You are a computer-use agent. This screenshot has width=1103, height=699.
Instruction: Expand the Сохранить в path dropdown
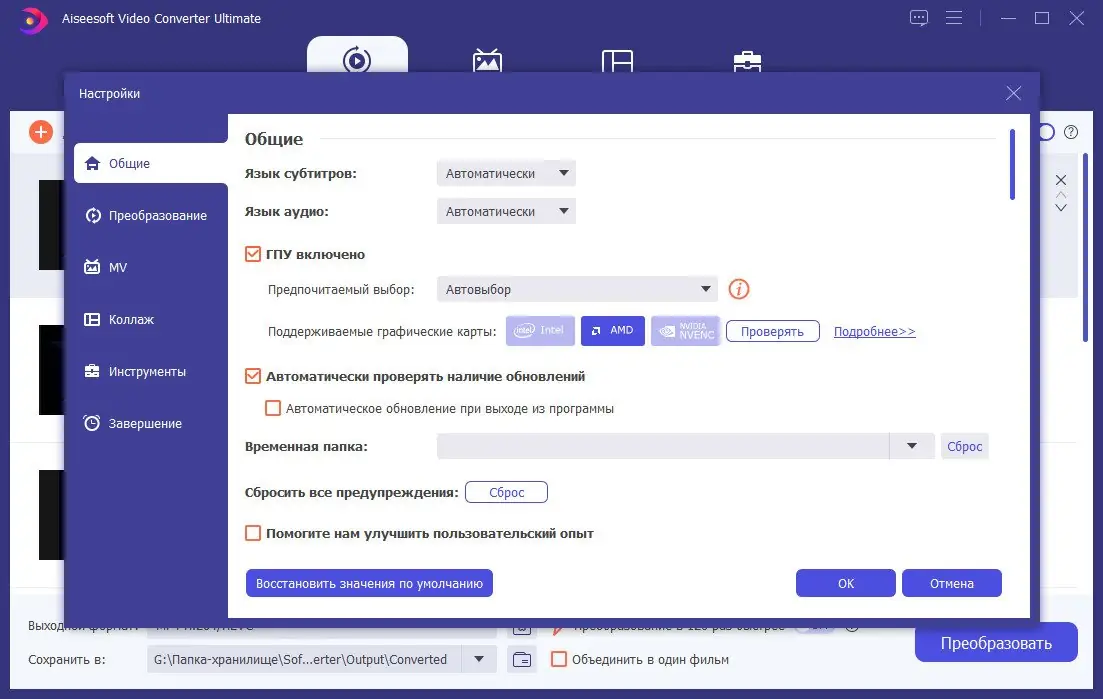pyautogui.click(x=478, y=659)
